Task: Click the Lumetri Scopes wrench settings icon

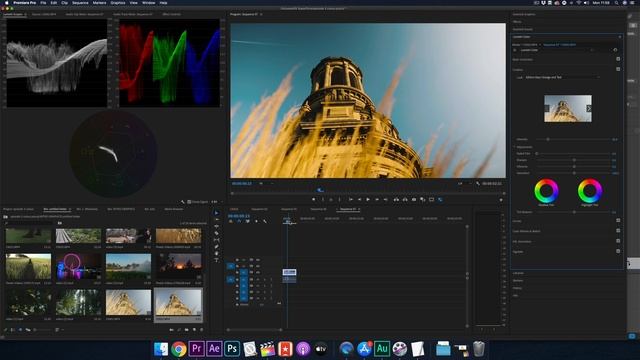Action: (183, 202)
